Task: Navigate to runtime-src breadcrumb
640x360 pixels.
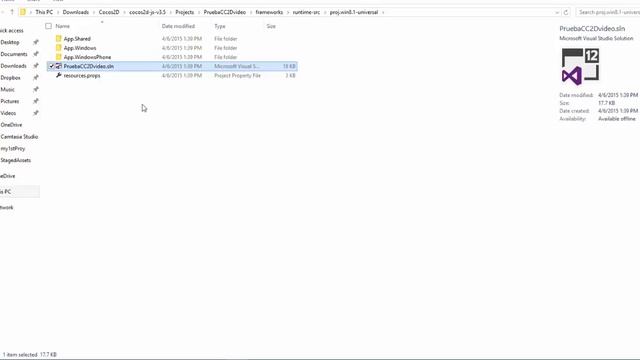Action: [x=306, y=12]
